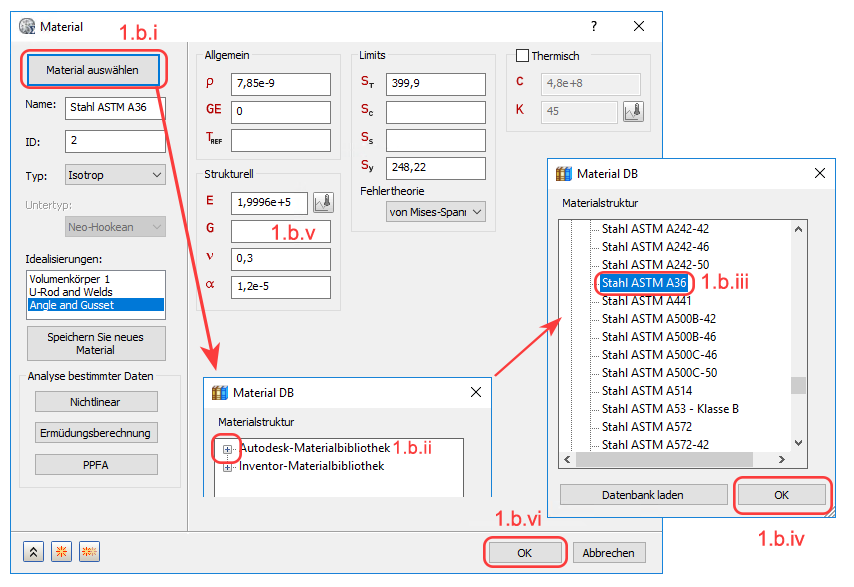The width and height of the screenshot is (854, 587).
Task: Click the help question mark in Material dialog
Action: [x=594, y=26]
